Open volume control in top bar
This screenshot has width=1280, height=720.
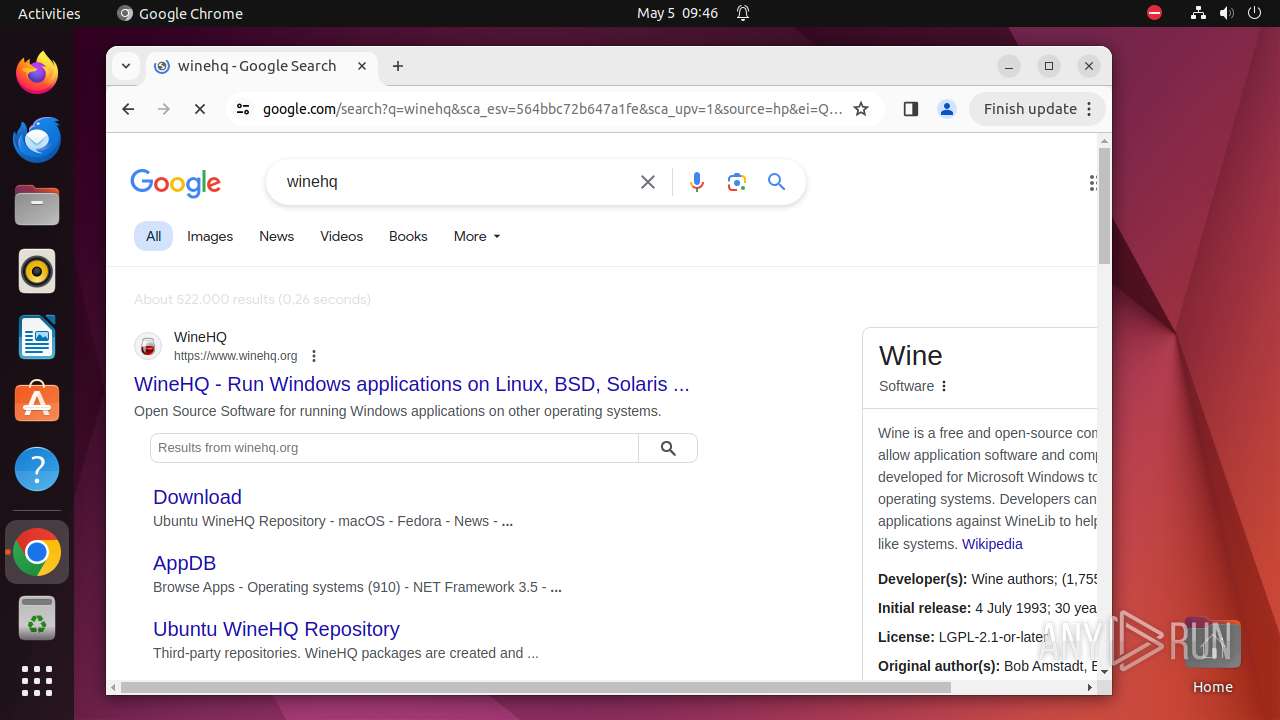pyautogui.click(x=1226, y=13)
